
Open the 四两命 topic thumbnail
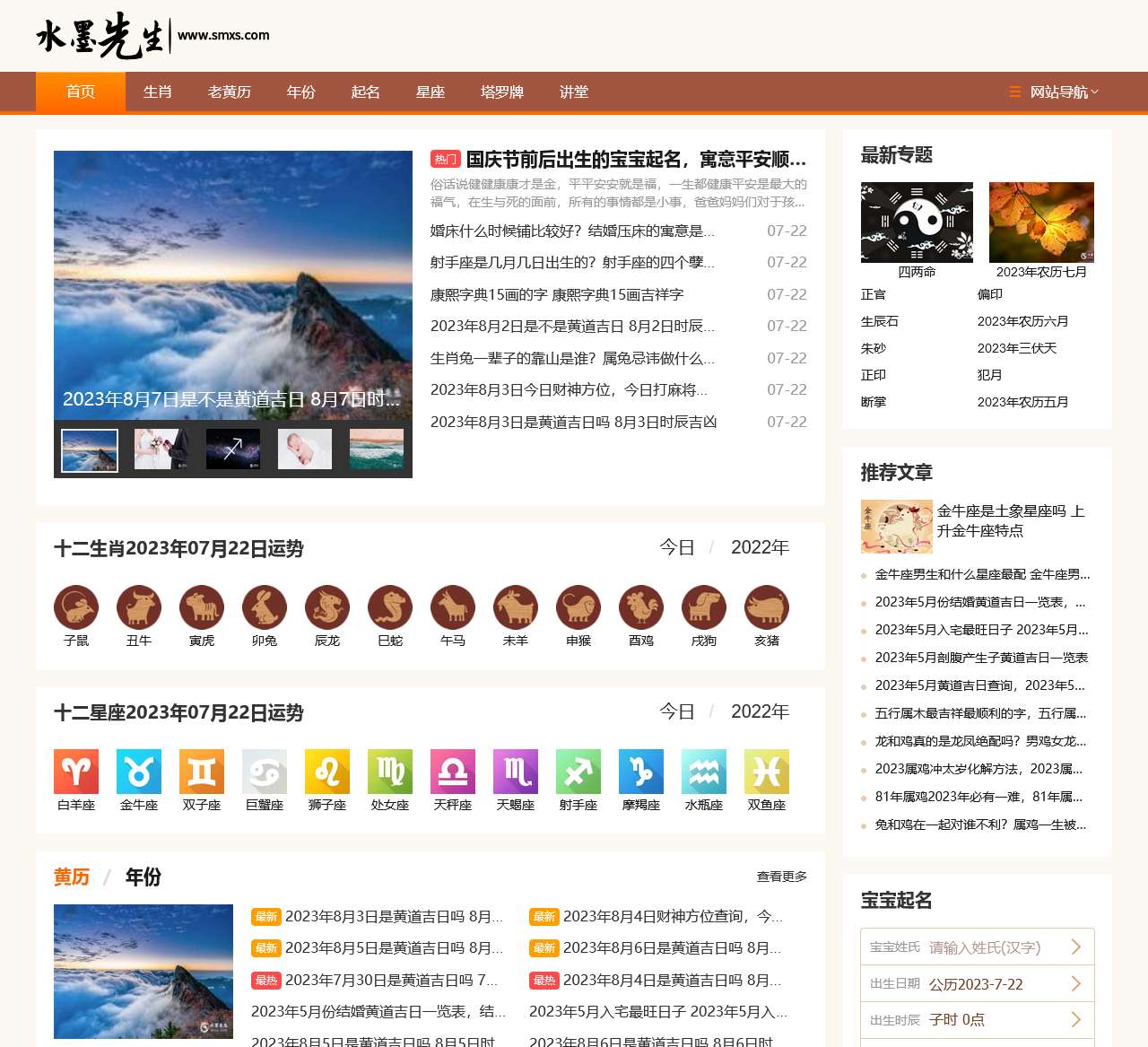click(x=917, y=222)
